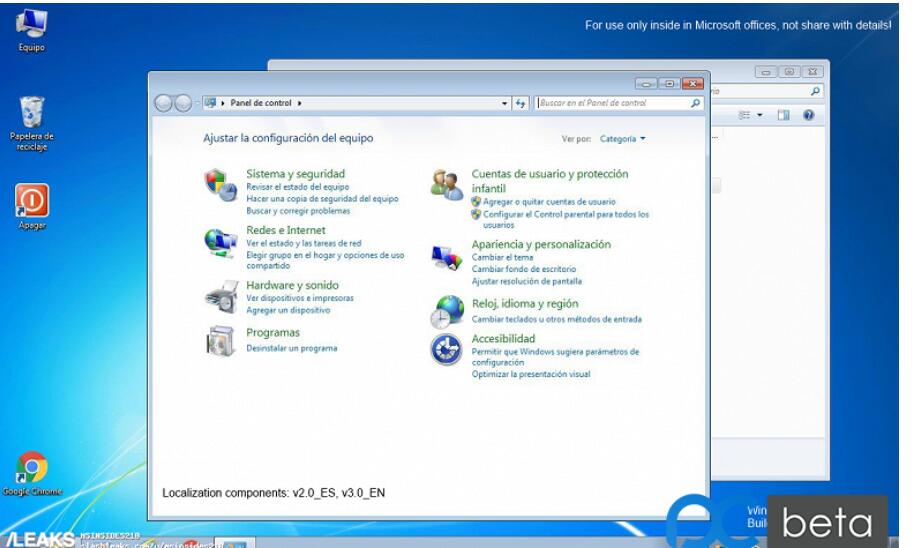918x548 pixels.
Task: Click the Programas box icon
Action: pyautogui.click(x=220, y=341)
